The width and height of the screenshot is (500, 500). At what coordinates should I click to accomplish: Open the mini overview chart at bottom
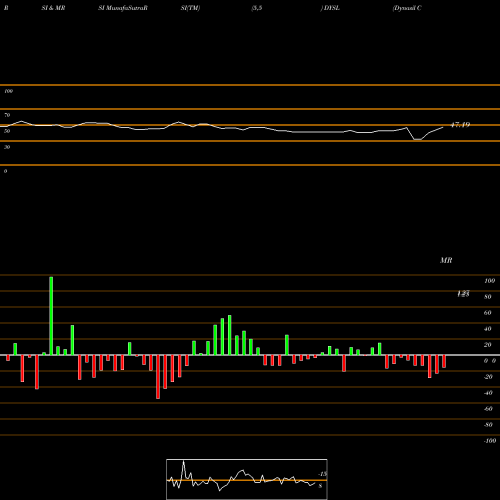[x=247, y=479]
